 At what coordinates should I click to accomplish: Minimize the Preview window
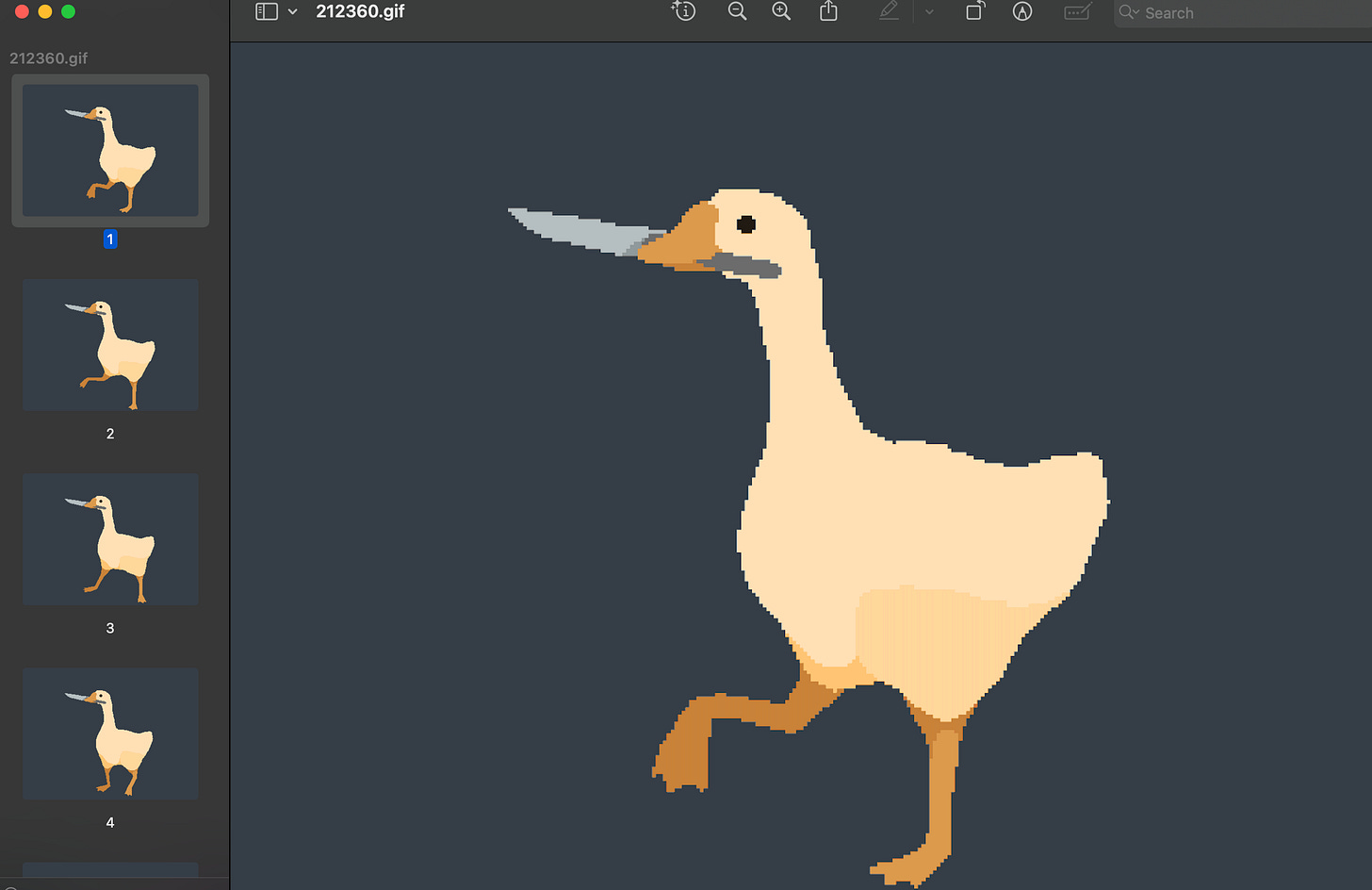(44, 11)
